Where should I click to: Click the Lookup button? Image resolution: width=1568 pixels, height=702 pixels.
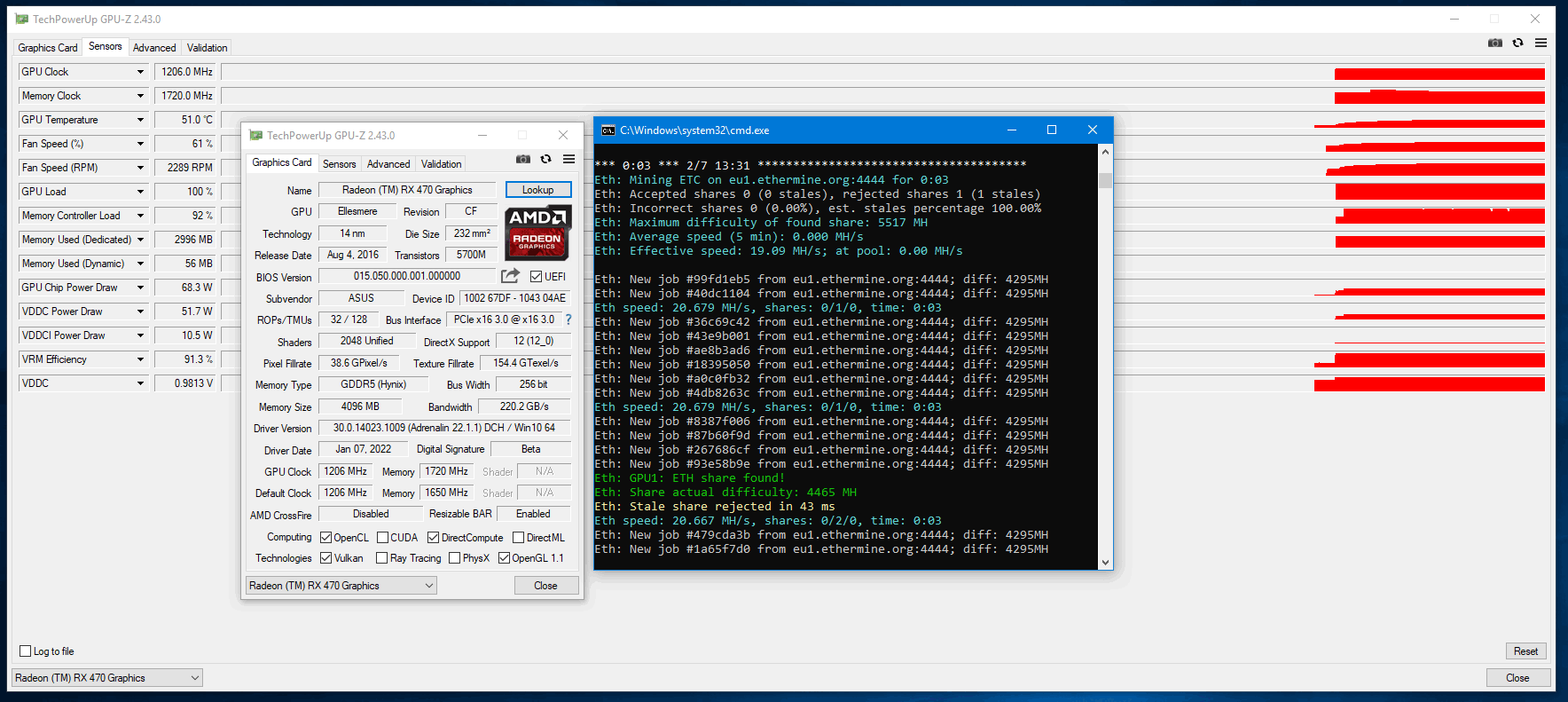[538, 190]
